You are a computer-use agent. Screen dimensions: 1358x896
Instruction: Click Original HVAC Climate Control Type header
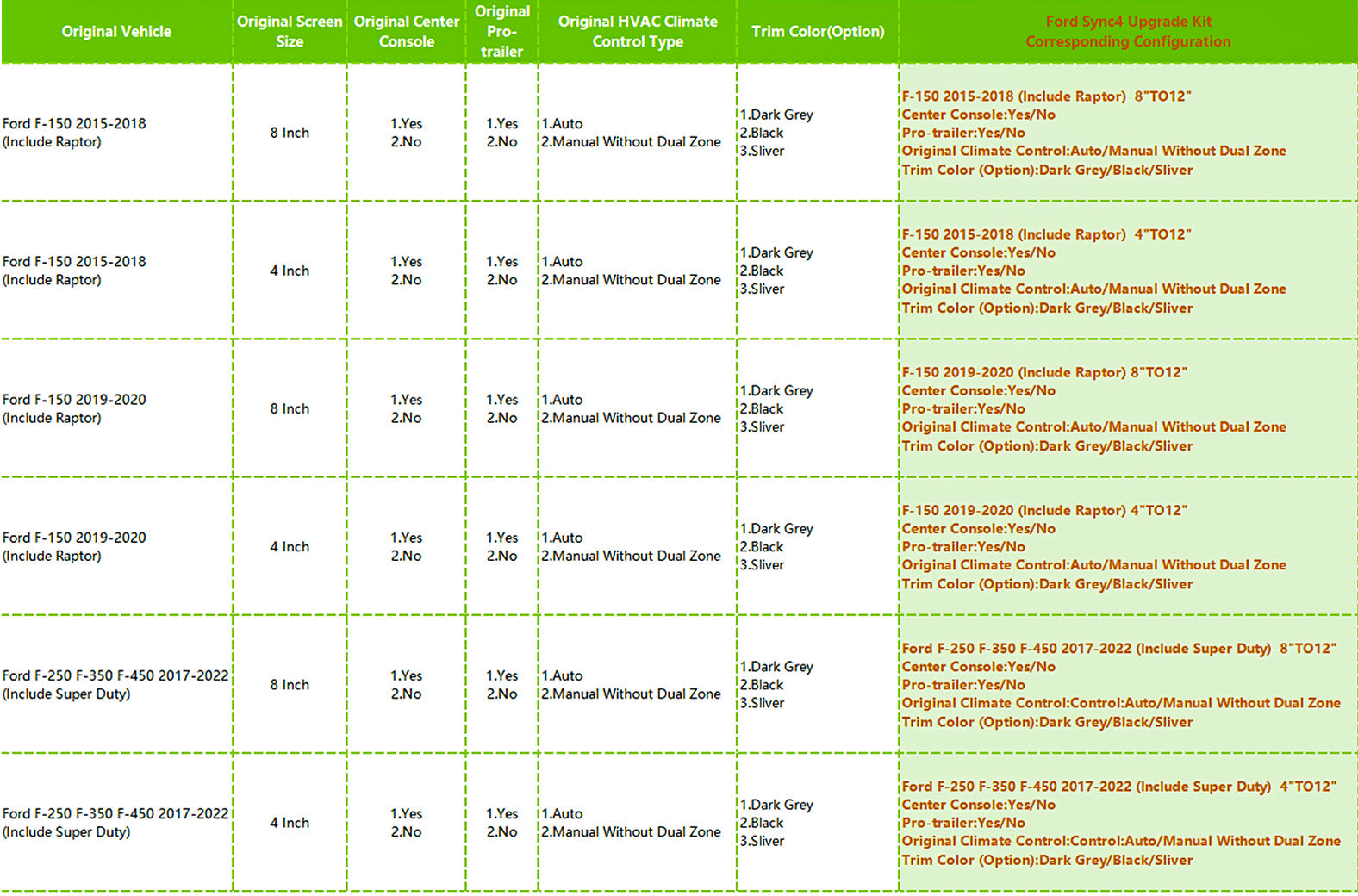[x=638, y=32]
